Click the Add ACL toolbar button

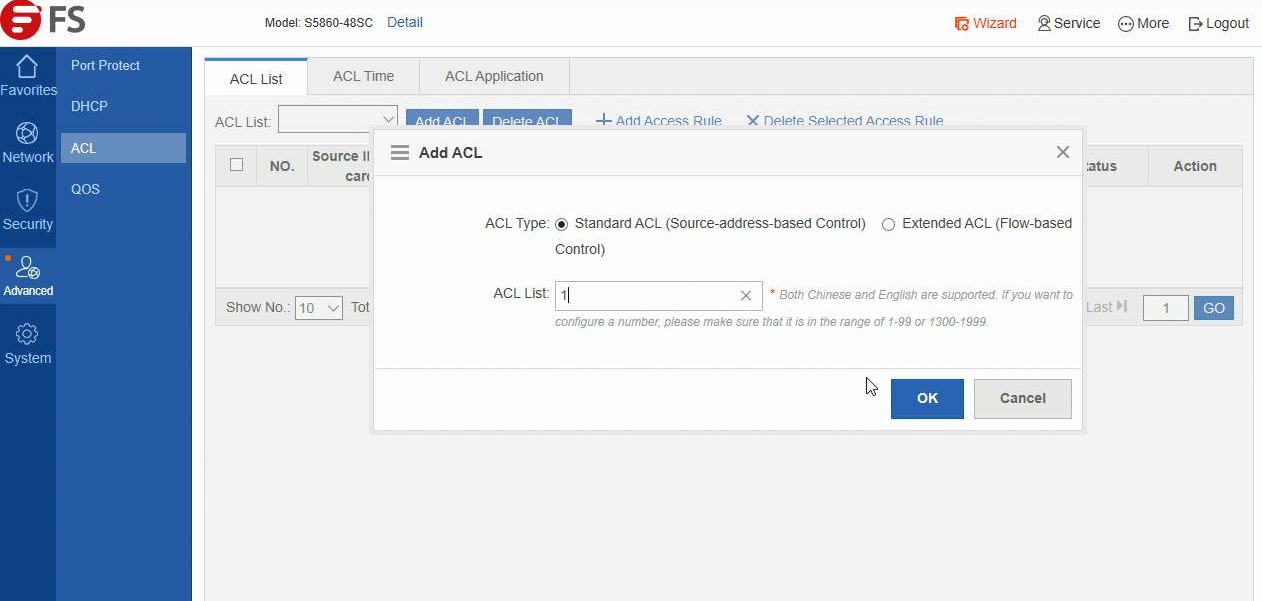pyautogui.click(x=442, y=119)
